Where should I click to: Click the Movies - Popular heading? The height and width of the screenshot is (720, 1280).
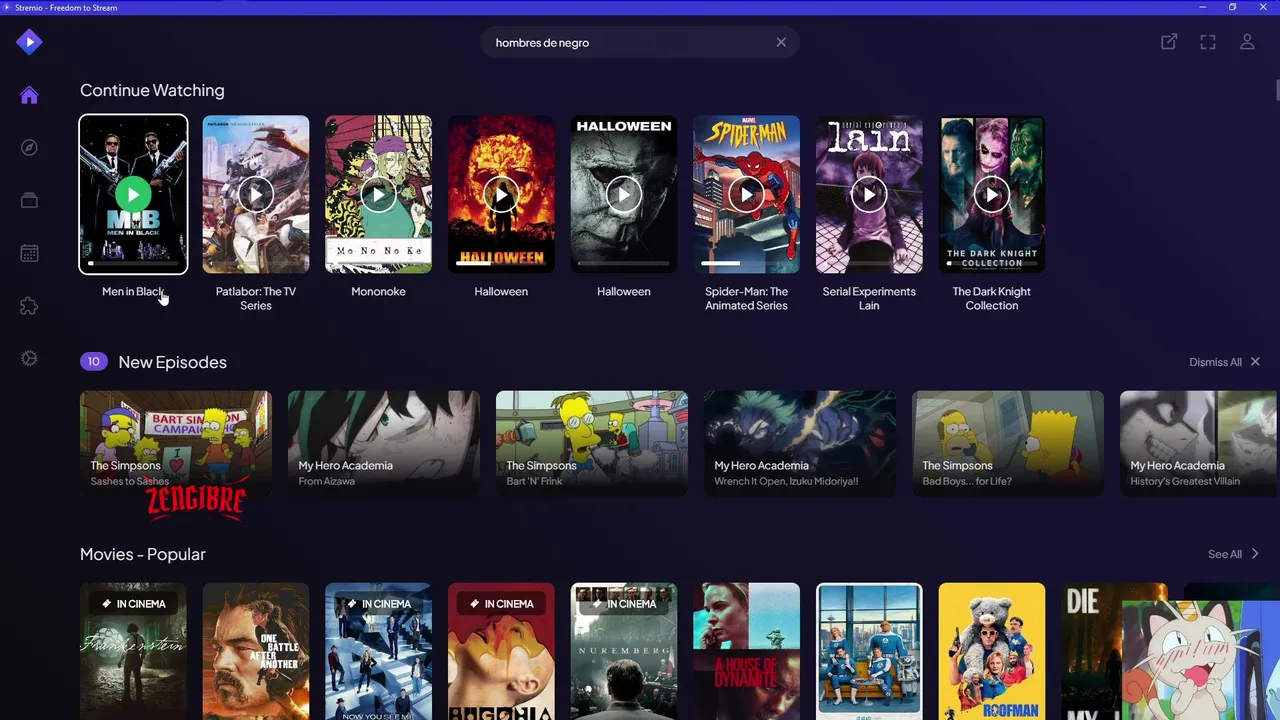point(143,554)
